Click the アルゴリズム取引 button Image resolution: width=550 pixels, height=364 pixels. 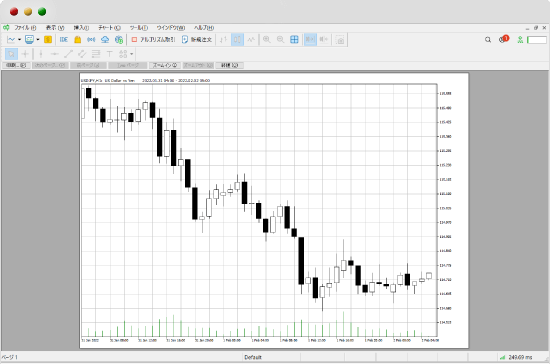click(x=153, y=40)
